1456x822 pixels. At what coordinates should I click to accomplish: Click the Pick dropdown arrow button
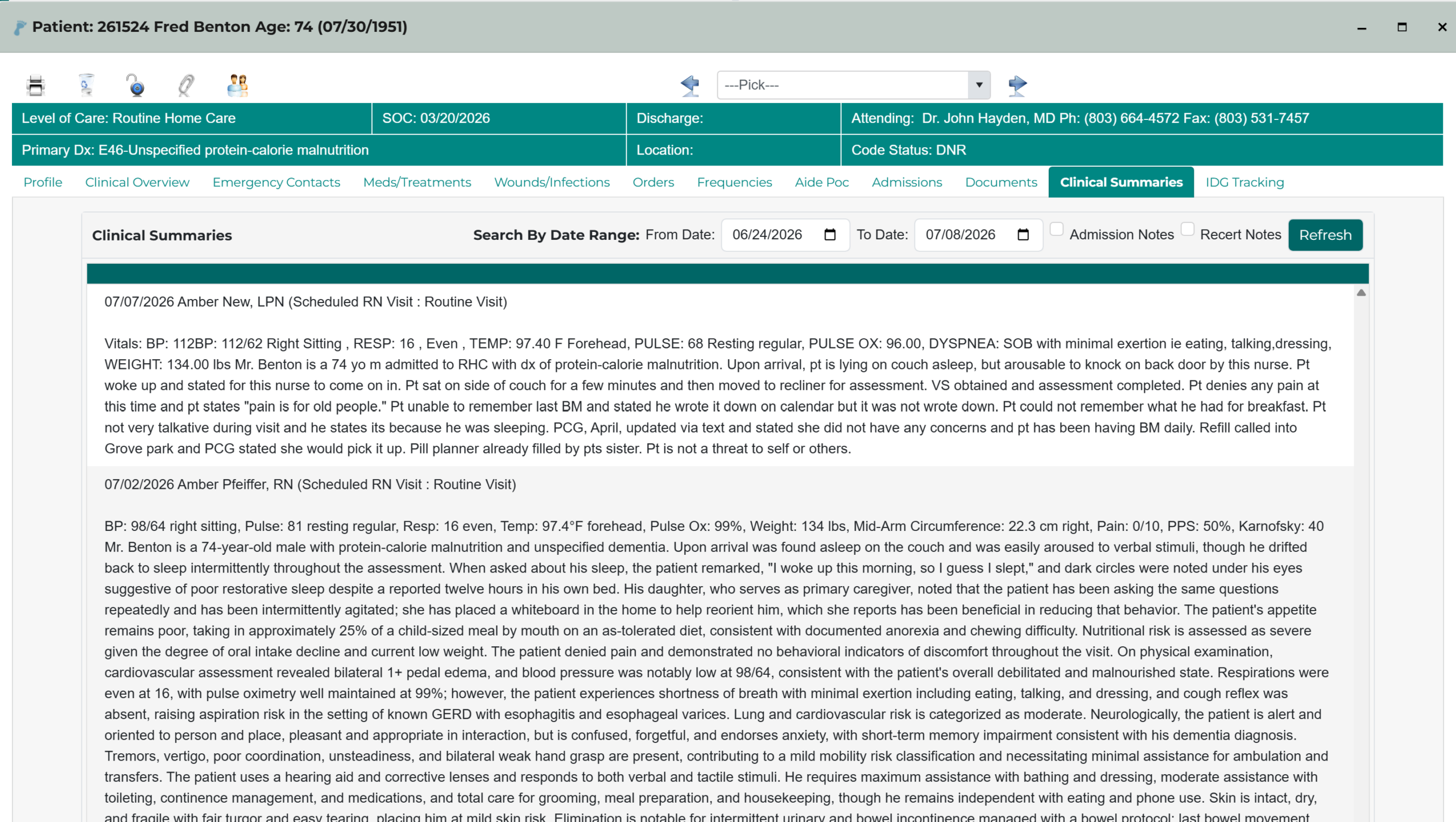click(979, 85)
